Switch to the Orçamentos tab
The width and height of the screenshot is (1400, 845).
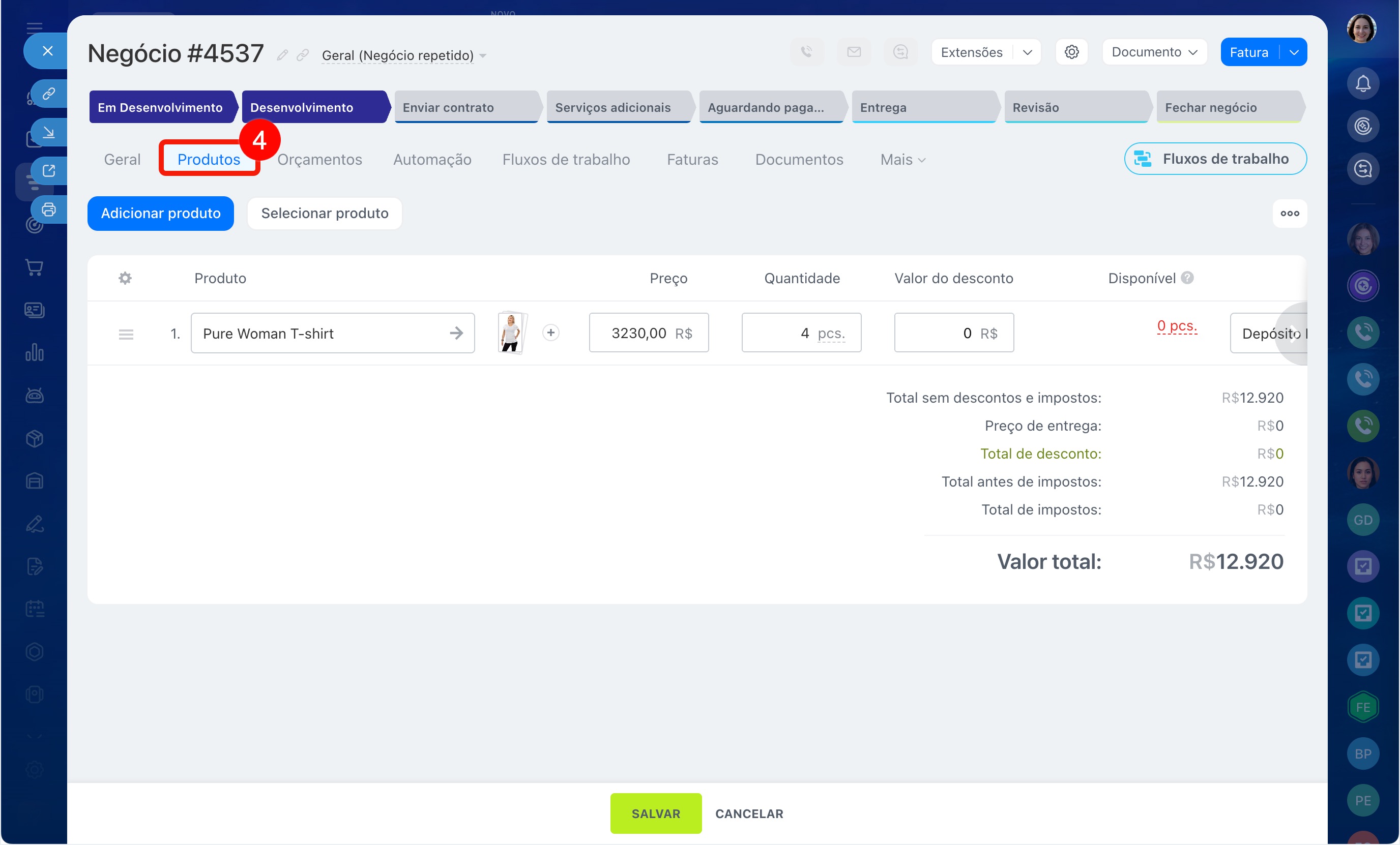pyautogui.click(x=319, y=160)
